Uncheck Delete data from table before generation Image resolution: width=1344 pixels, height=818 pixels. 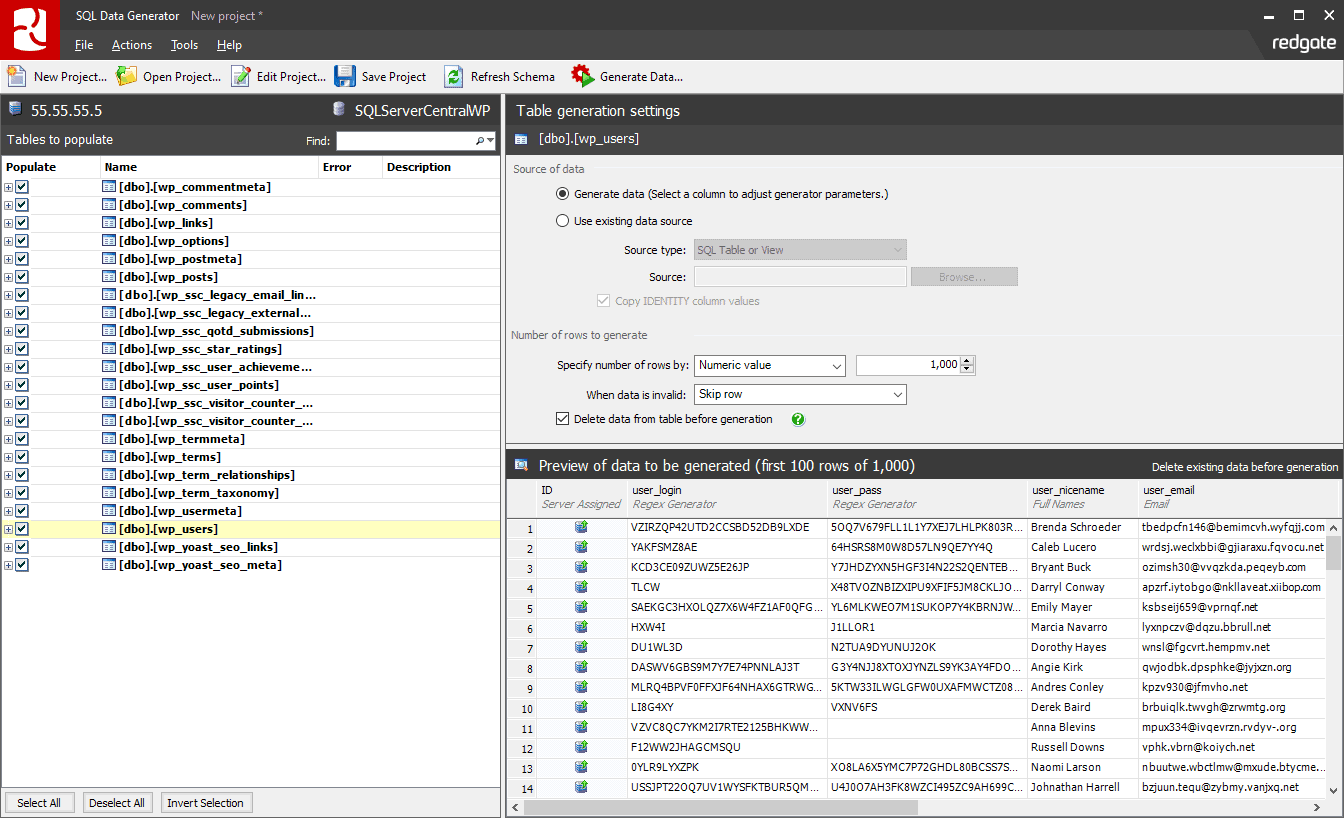click(562, 419)
